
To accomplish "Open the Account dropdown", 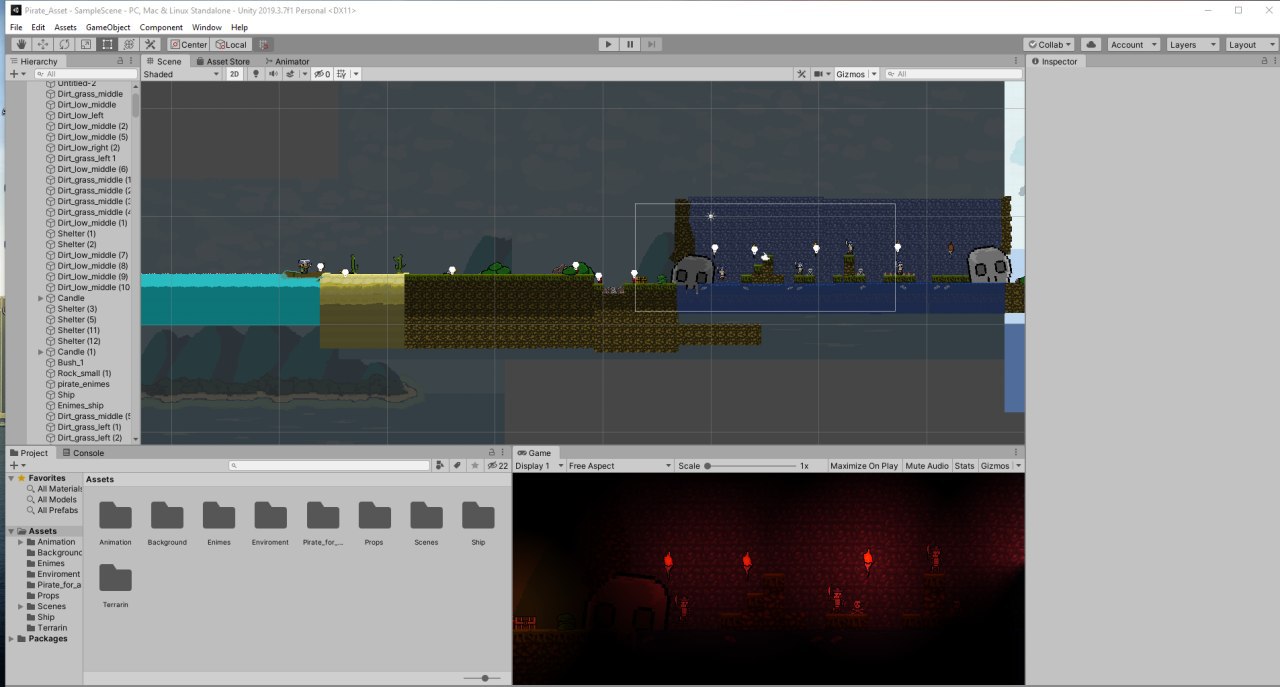I will [1133, 44].
